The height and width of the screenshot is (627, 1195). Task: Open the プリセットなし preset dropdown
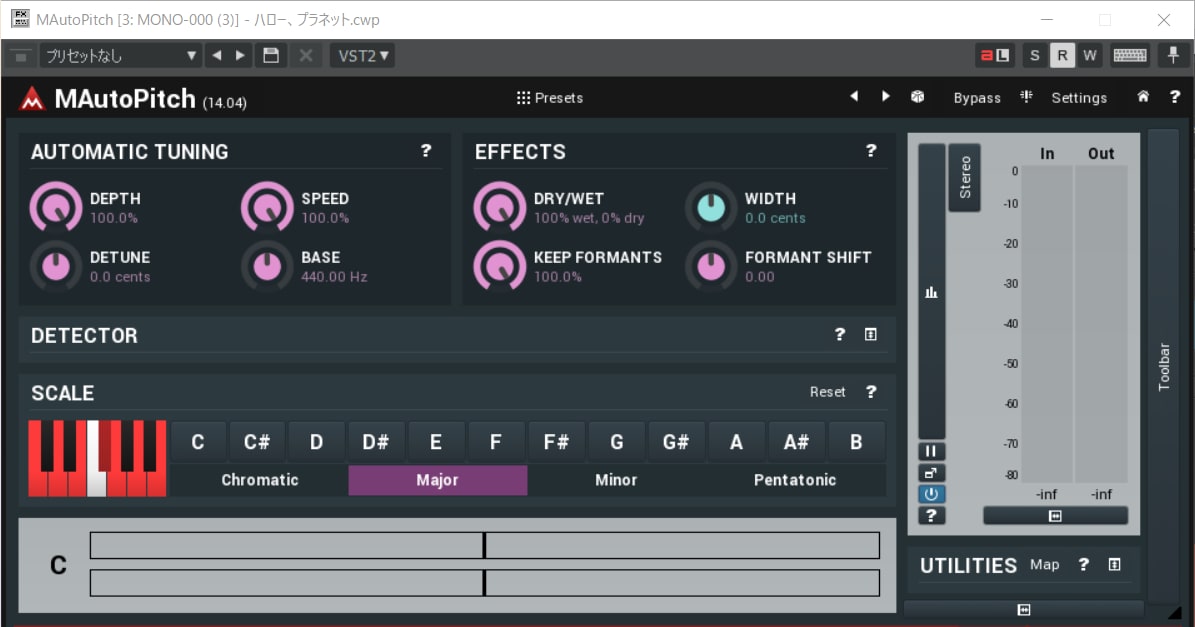pos(120,56)
